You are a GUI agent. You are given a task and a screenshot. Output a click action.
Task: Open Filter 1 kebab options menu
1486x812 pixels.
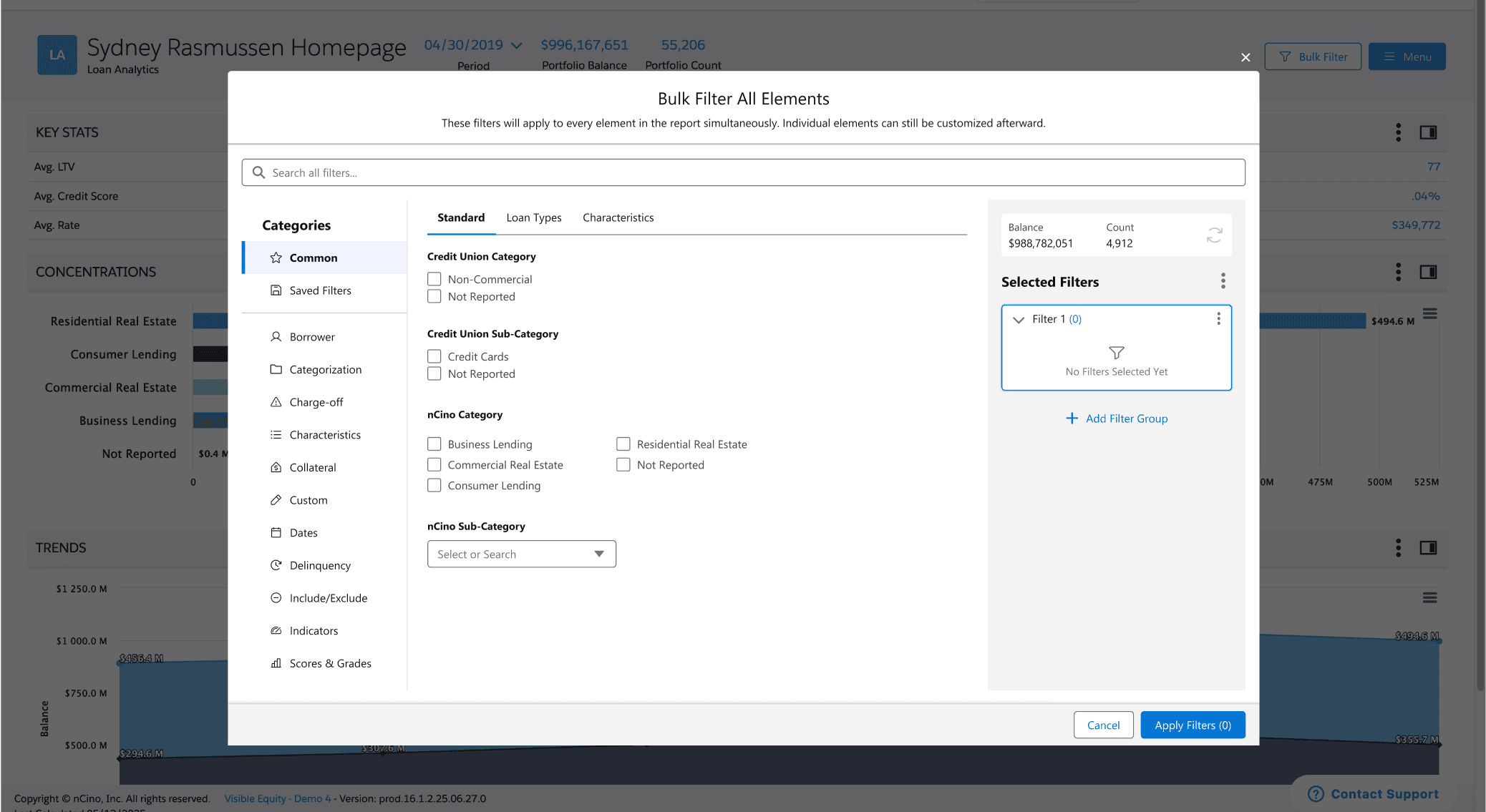pyautogui.click(x=1218, y=319)
